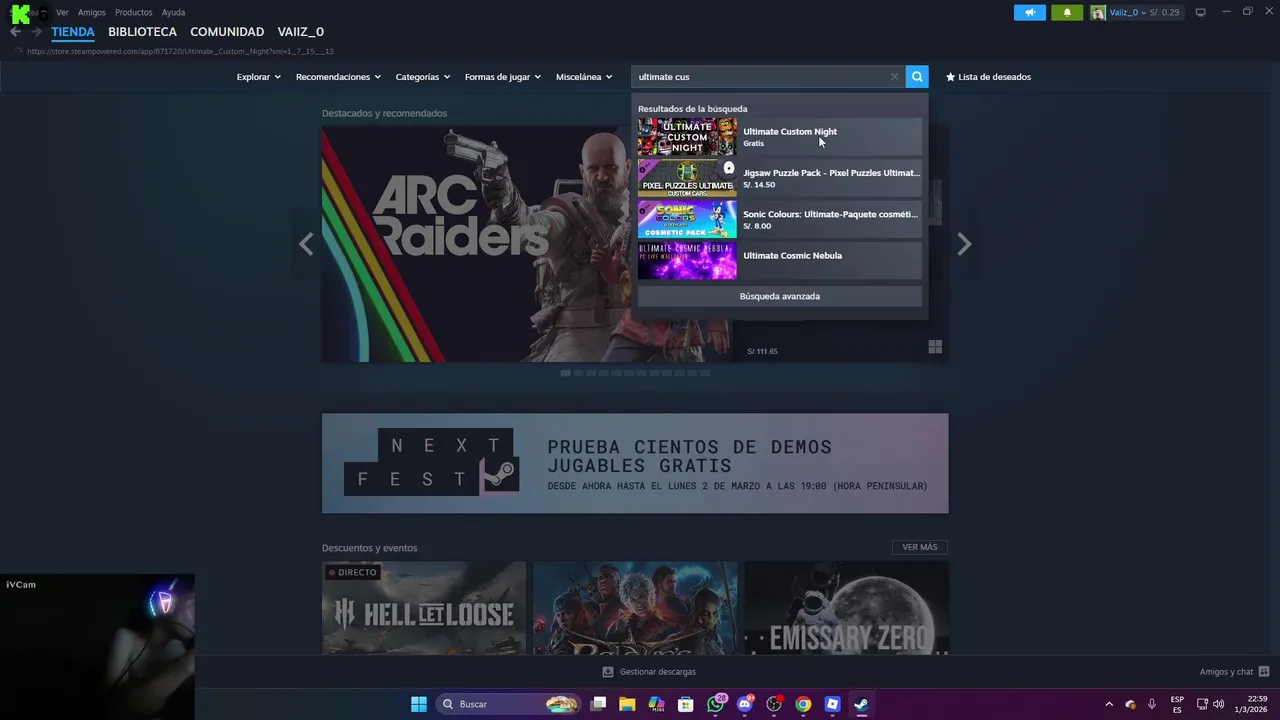
Task: Open Microsoft Store from the taskbar
Action: (686, 704)
